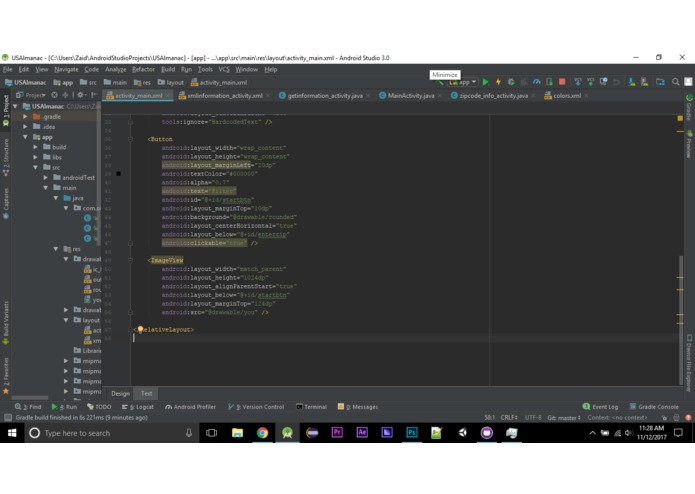The image size is (695, 494).
Task: Collapse the res folder in tree
Action: (x=56, y=249)
